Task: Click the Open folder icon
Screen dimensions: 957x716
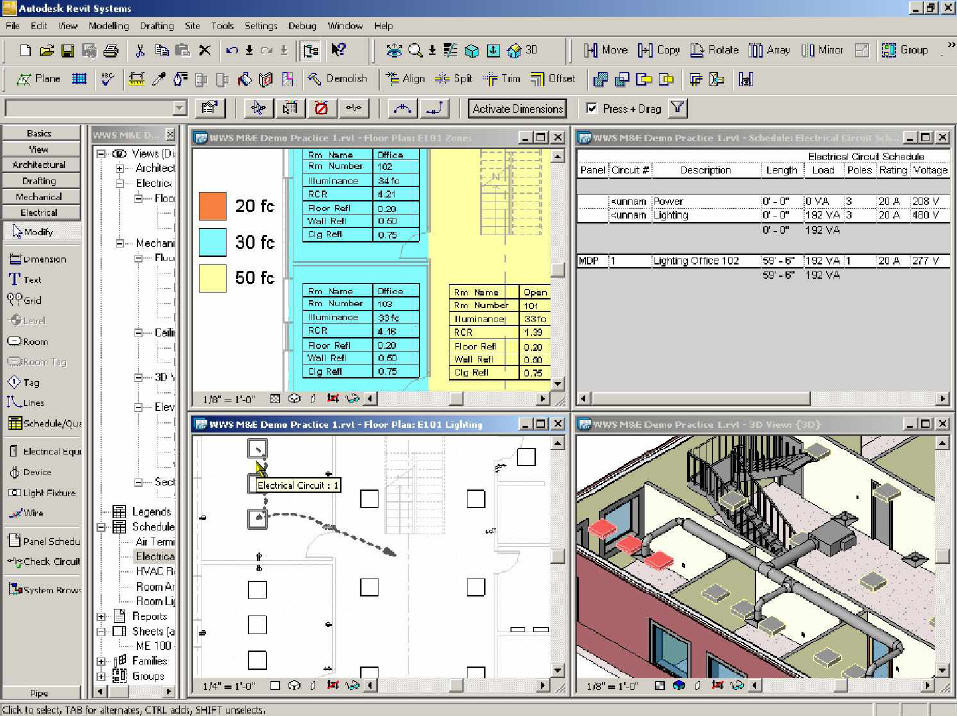Action: (x=46, y=50)
